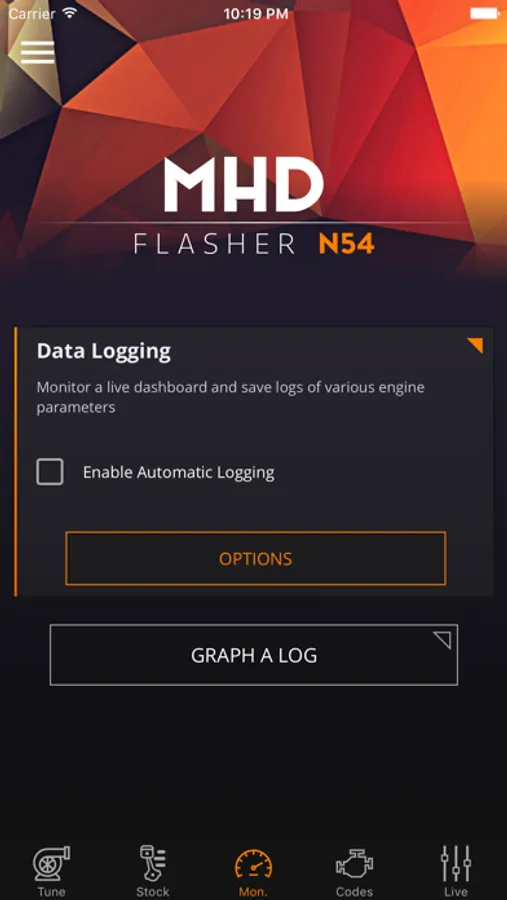Tap the battery indicator icon
Image resolution: width=507 pixels, height=900 pixels.
485,13
